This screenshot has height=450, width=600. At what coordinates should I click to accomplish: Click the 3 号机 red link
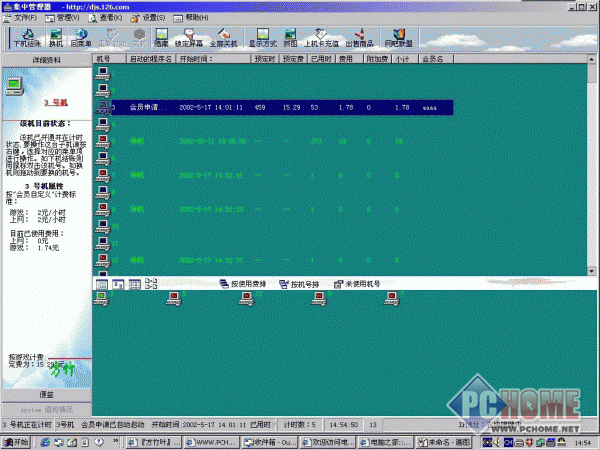pos(56,103)
